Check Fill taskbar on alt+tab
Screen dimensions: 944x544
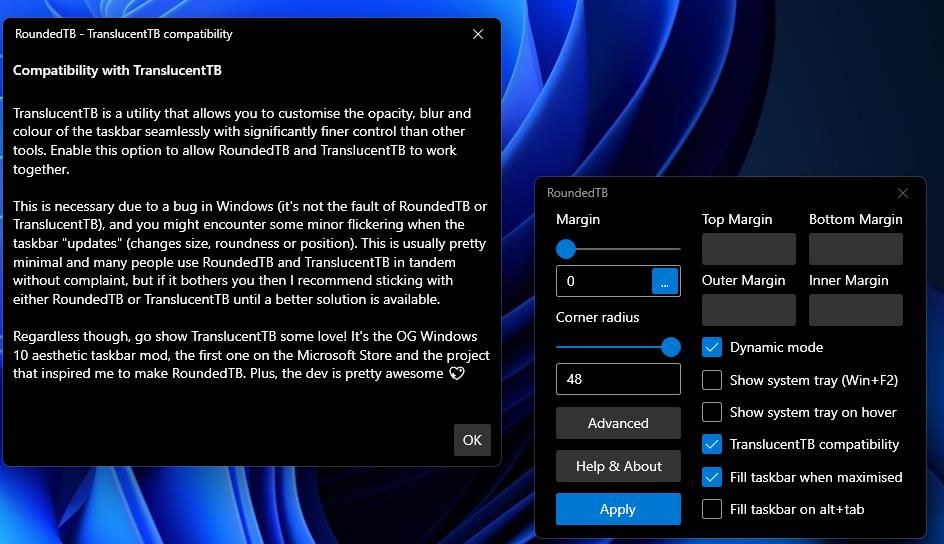(712, 509)
